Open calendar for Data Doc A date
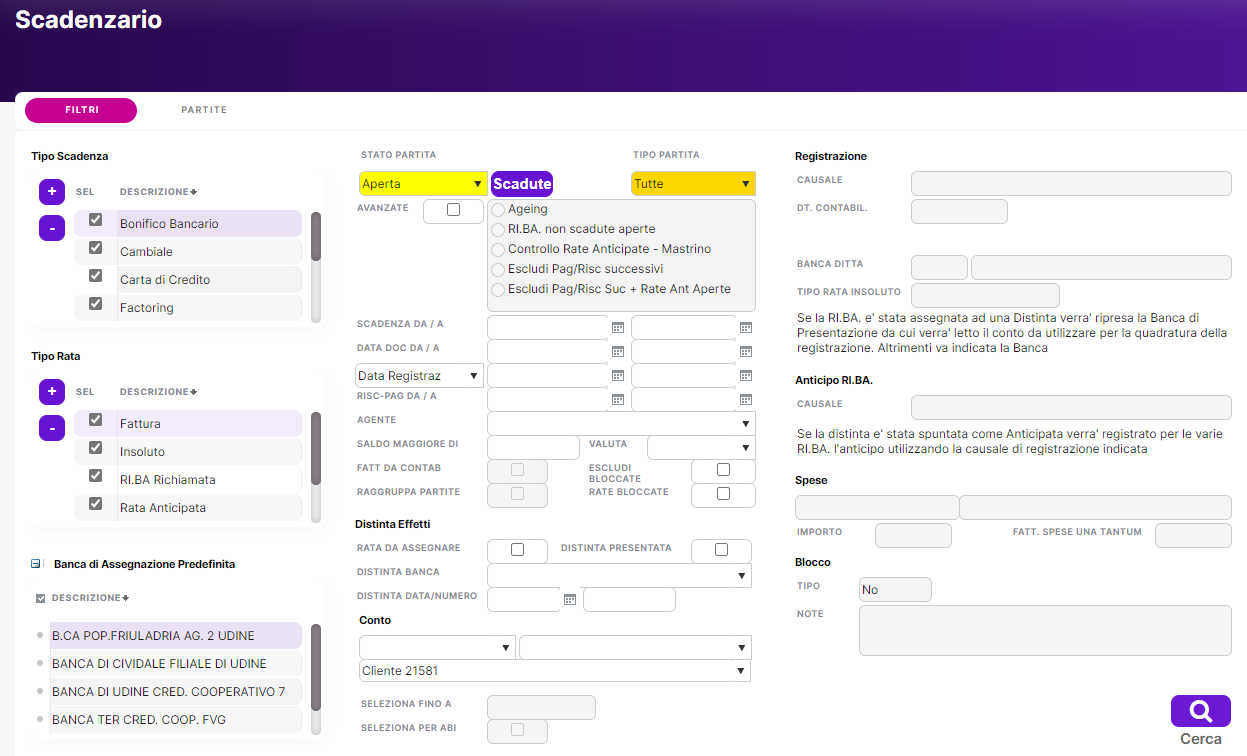Image resolution: width=1247 pixels, height=756 pixels. coord(746,351)
